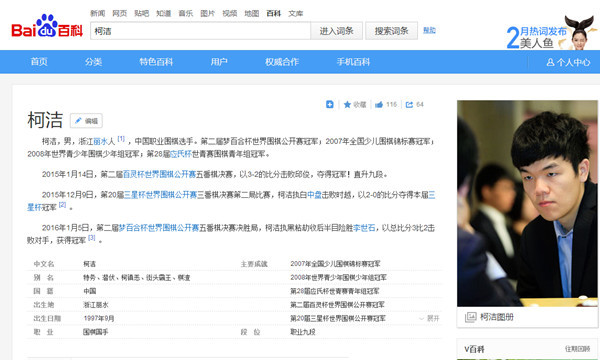The height and width of the screenshot is (360, 600).
Task: Click the 帮助 help link
Action: click(429, 30)
